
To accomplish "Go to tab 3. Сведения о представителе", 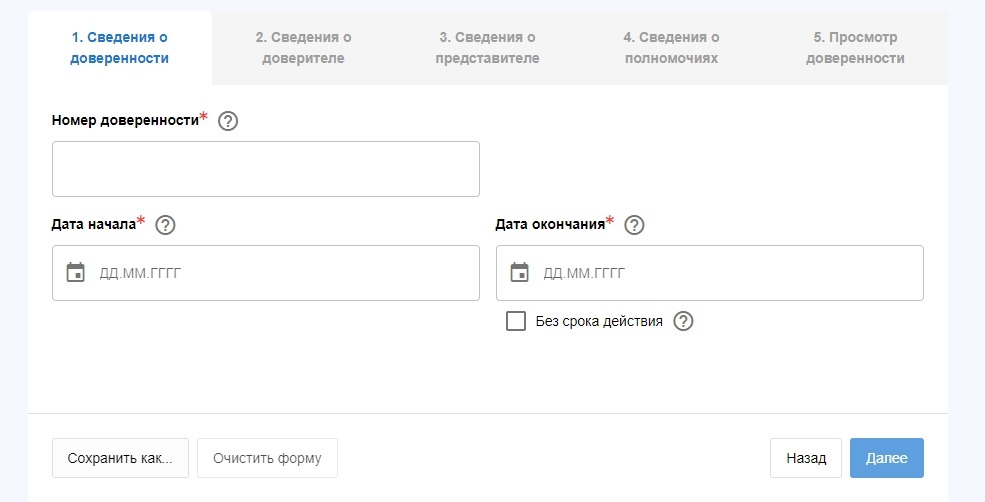I will click(487, 48).
